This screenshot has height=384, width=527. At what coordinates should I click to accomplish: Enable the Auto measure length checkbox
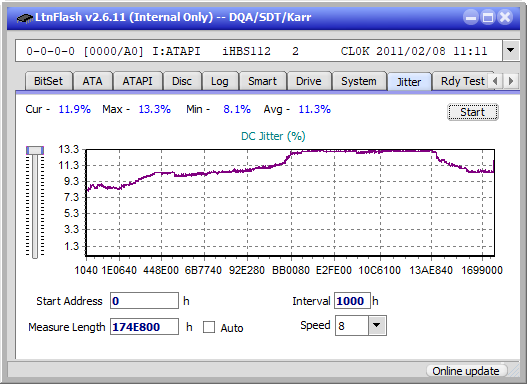209,327
